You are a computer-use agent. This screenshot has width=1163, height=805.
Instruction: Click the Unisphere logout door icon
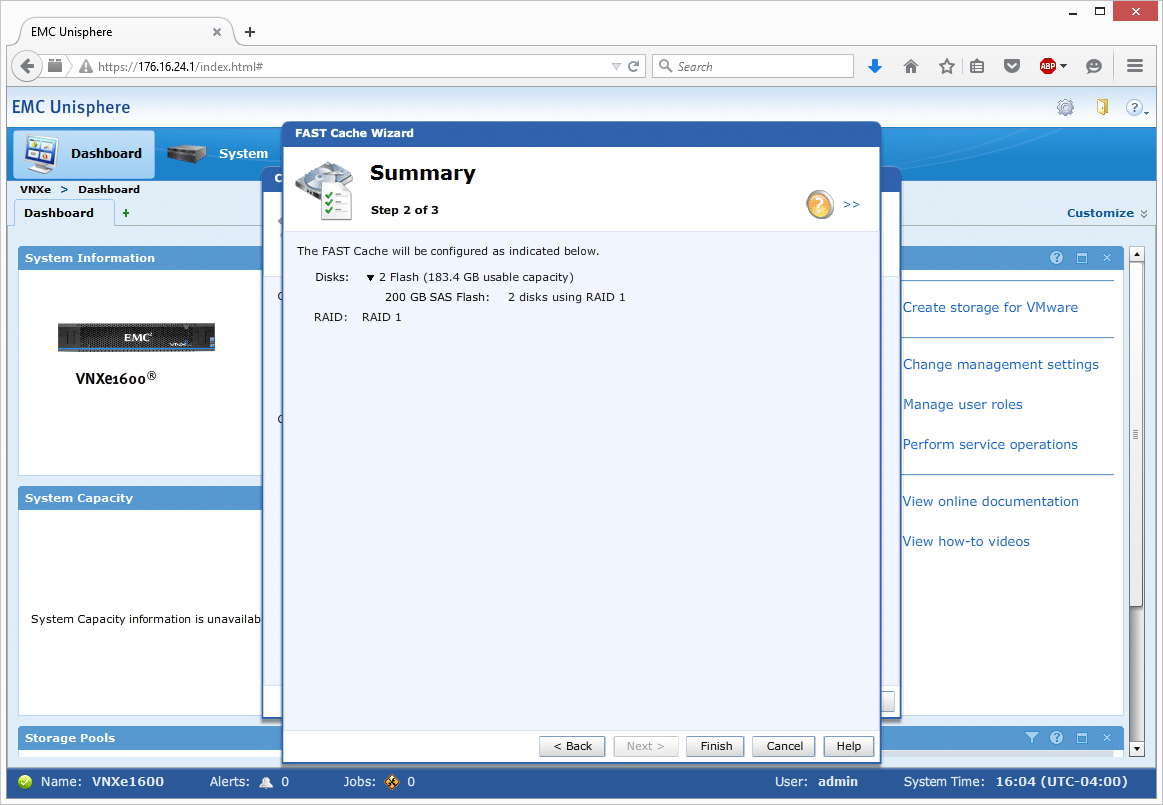(x=1103, y=108)
